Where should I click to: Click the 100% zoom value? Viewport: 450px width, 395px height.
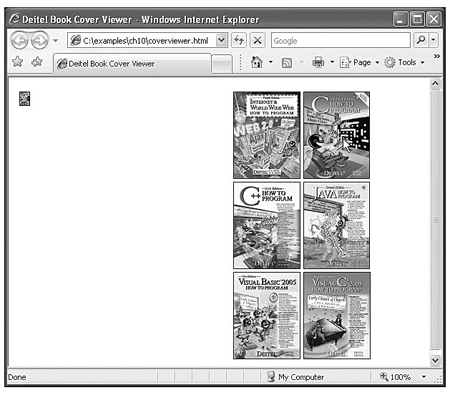pos(400,377)
